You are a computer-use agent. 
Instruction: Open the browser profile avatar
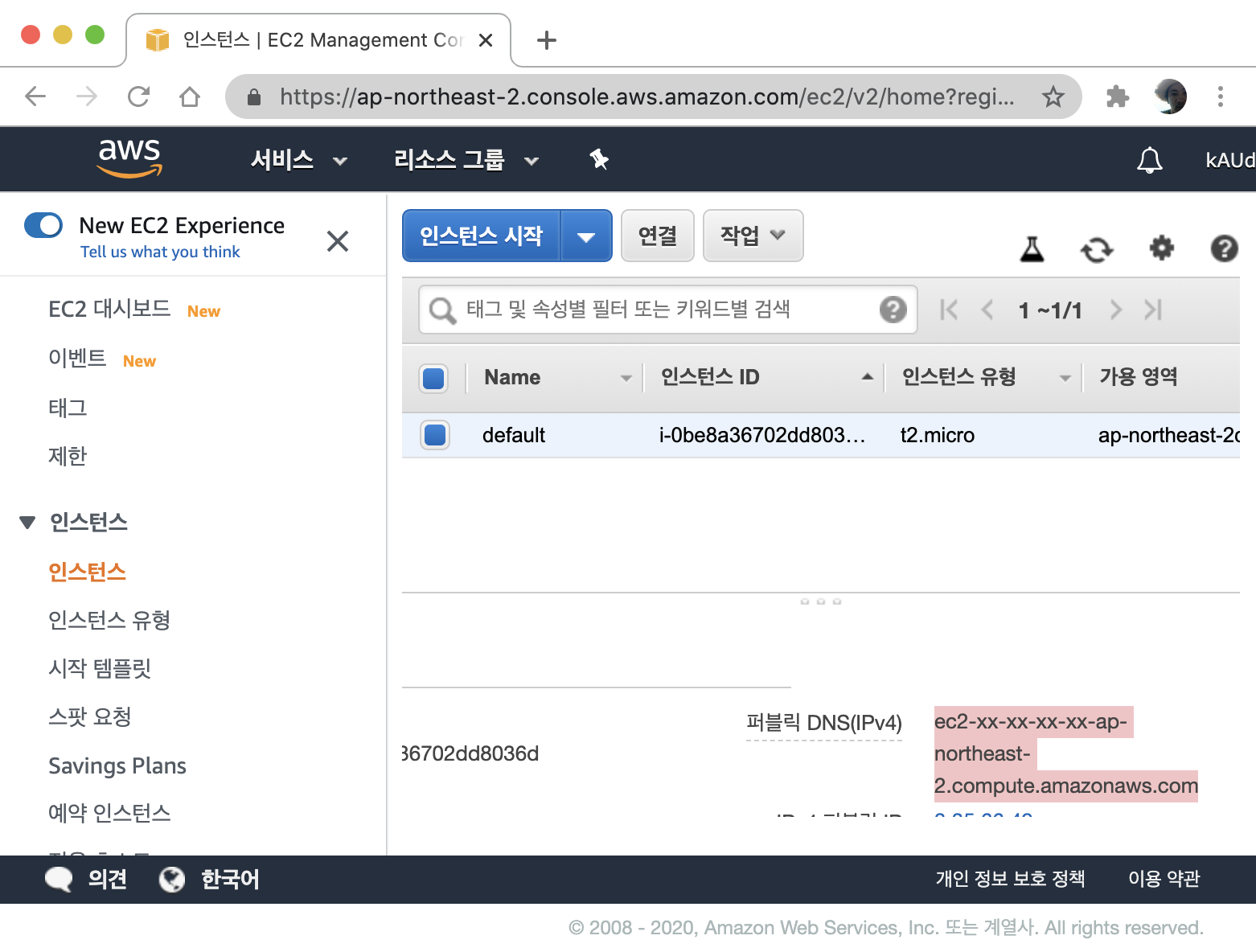click(1170, 96)
